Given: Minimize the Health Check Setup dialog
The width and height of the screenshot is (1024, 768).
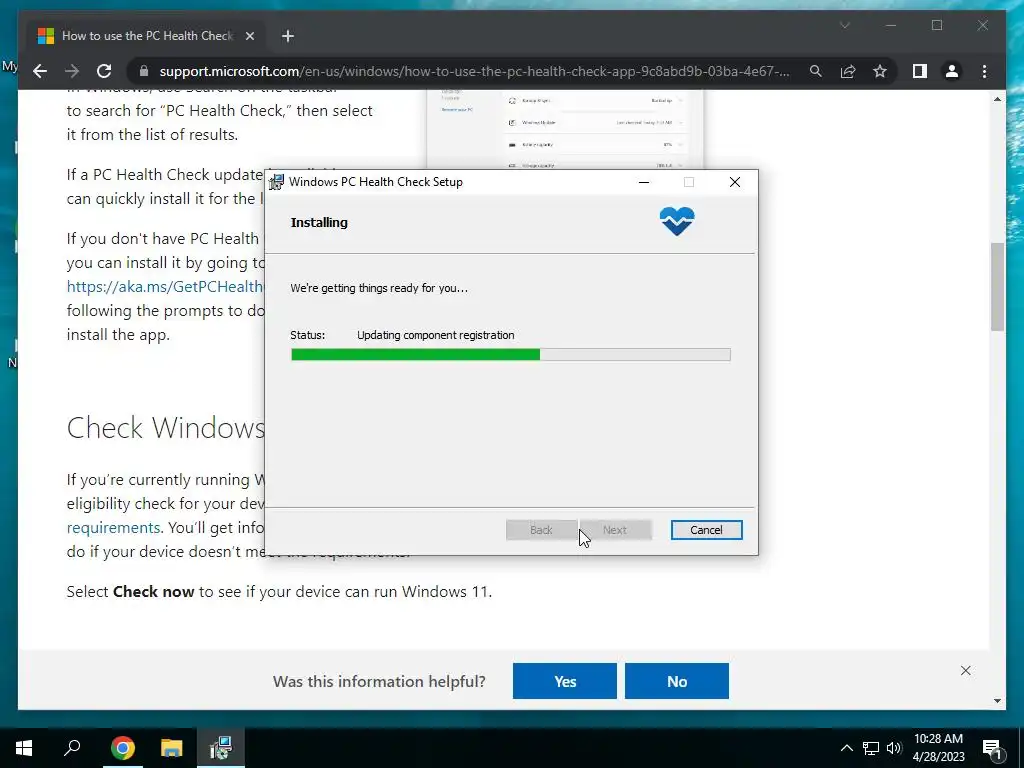Looking at the screenshot, I should [x=644, y=182].
